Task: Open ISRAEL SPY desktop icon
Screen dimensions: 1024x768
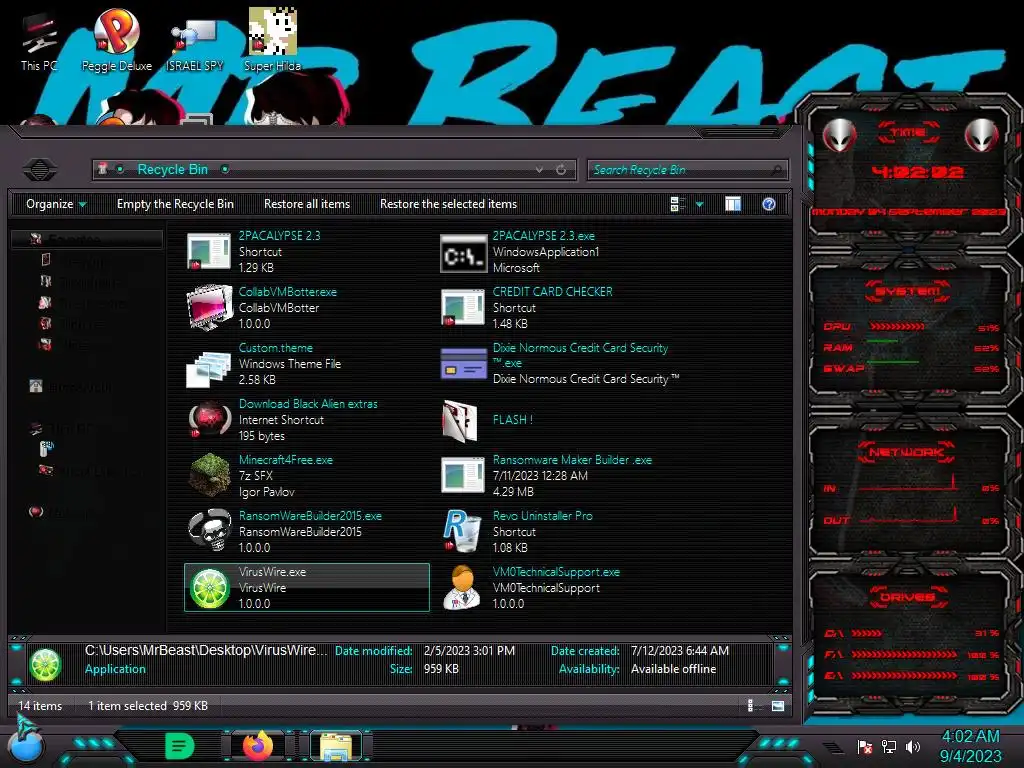Action: coord(194,44)
